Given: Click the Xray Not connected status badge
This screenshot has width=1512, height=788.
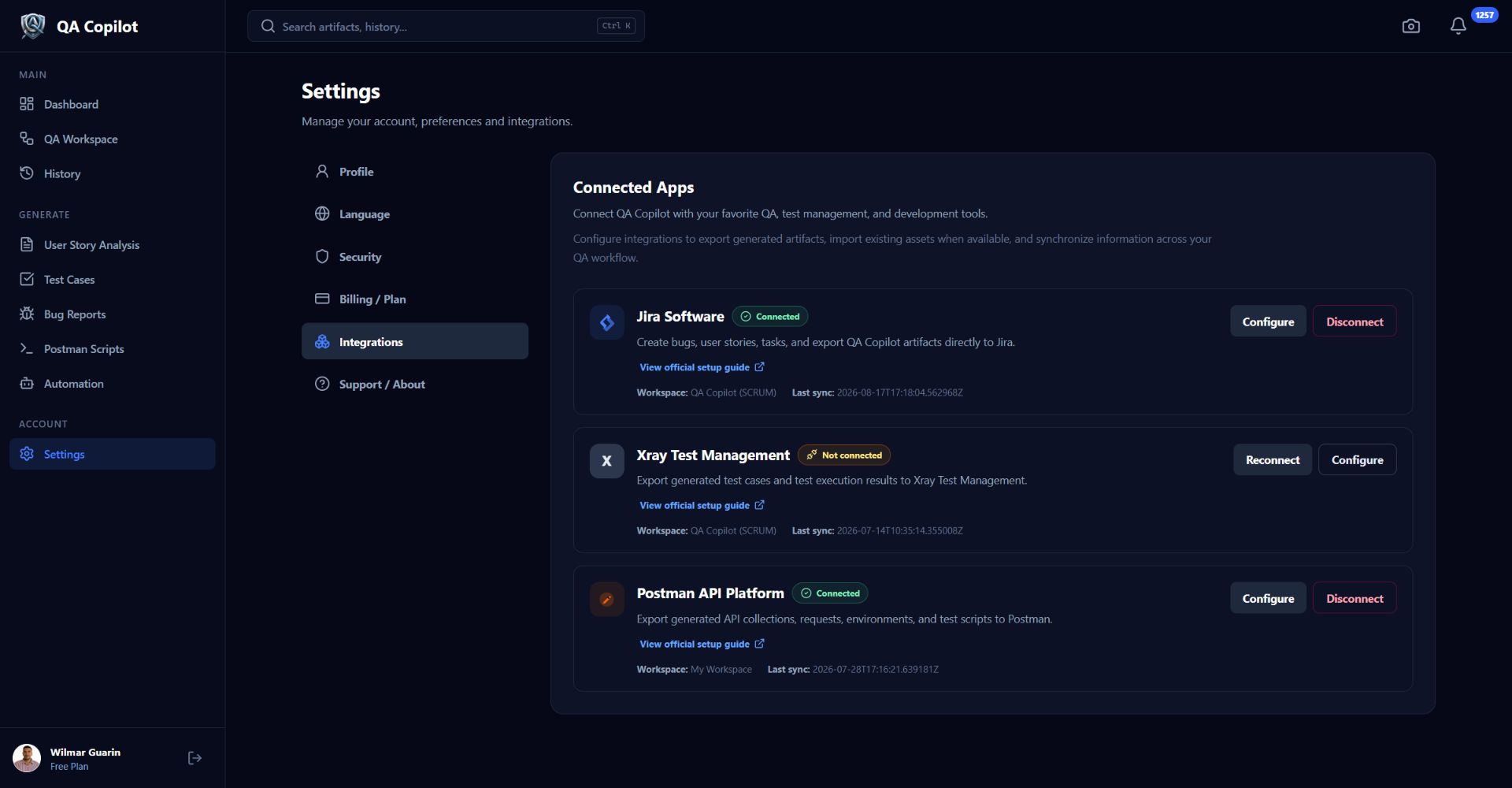Looking at the screenshot, I should tap(844, 455).
